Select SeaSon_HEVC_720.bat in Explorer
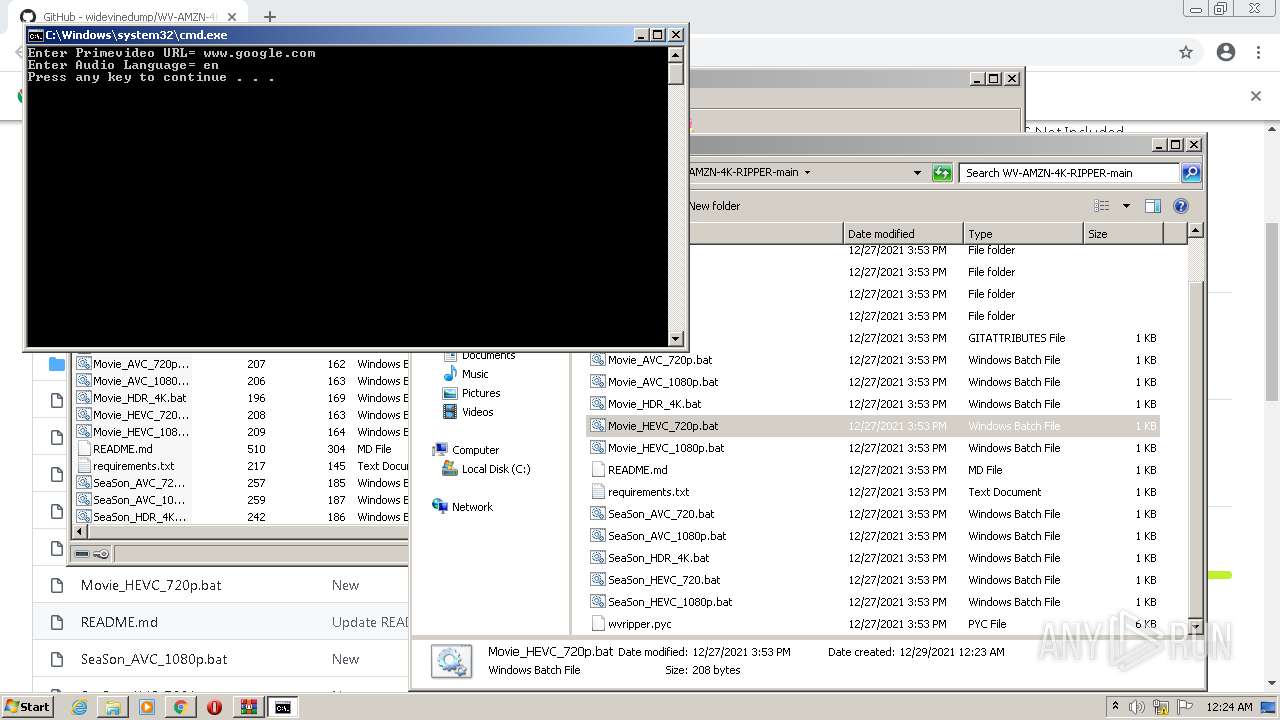Image resolution: width=1280 pixels, height=720 pixels. click(x=664, y=580)
